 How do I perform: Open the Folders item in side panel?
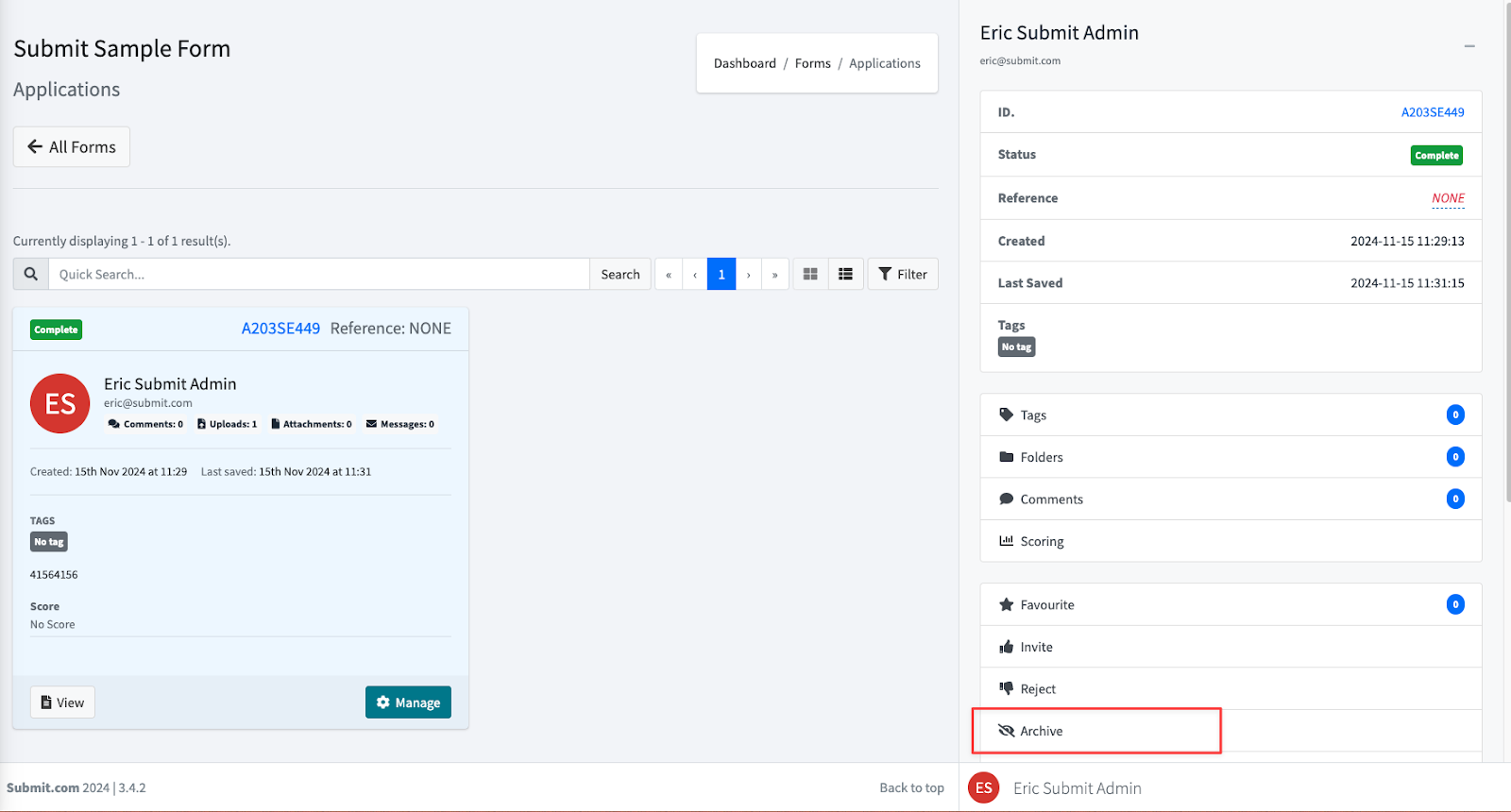pyautogui.click(x=1041, y=457)
